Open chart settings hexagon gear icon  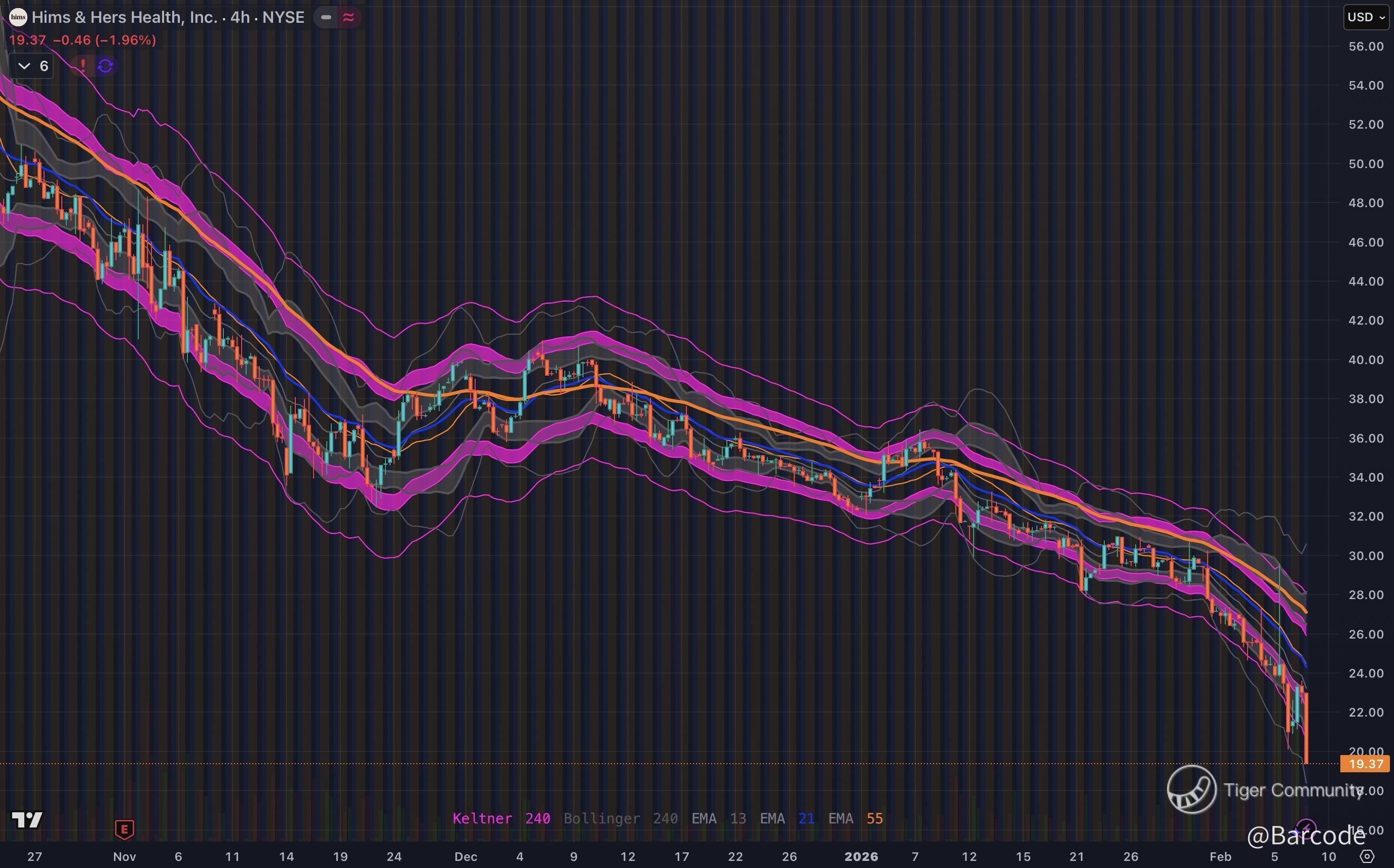(x=1368, y=856)
